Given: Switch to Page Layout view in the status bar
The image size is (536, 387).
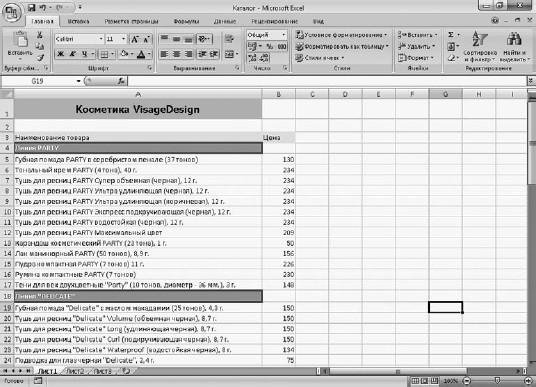Looking at the screenshot, I should (x=425, y=380).
